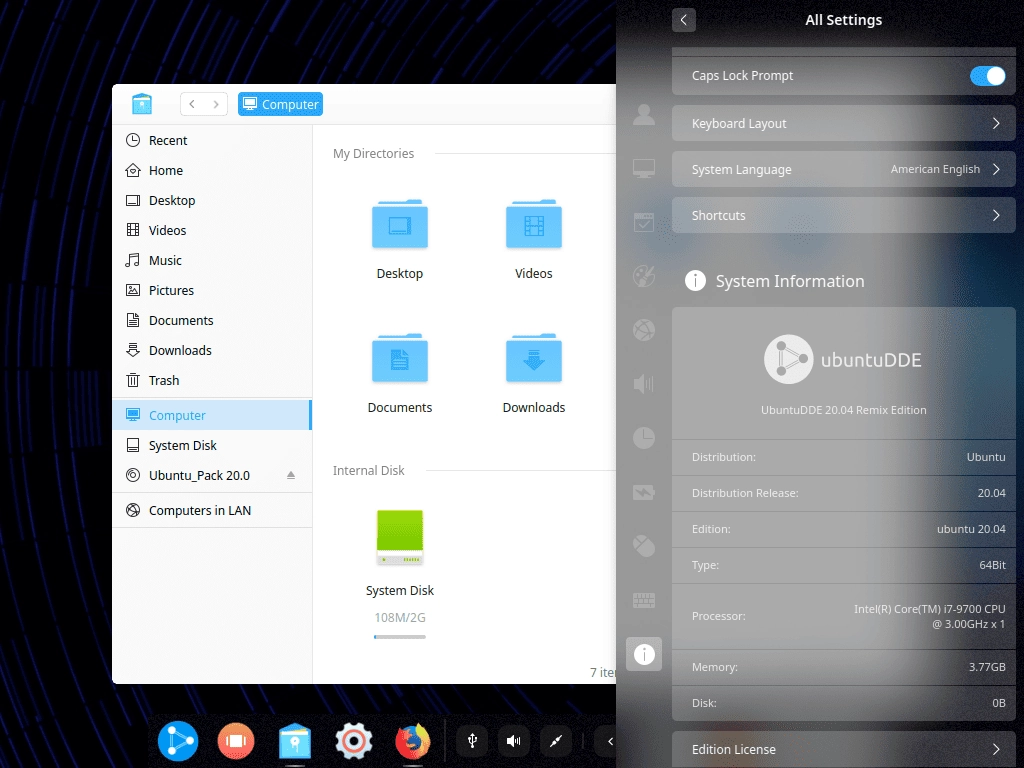The height and width of the screenshot is (768, 1024).
Task: Click Memory value 3.77GB
Action: pos(987,667)
